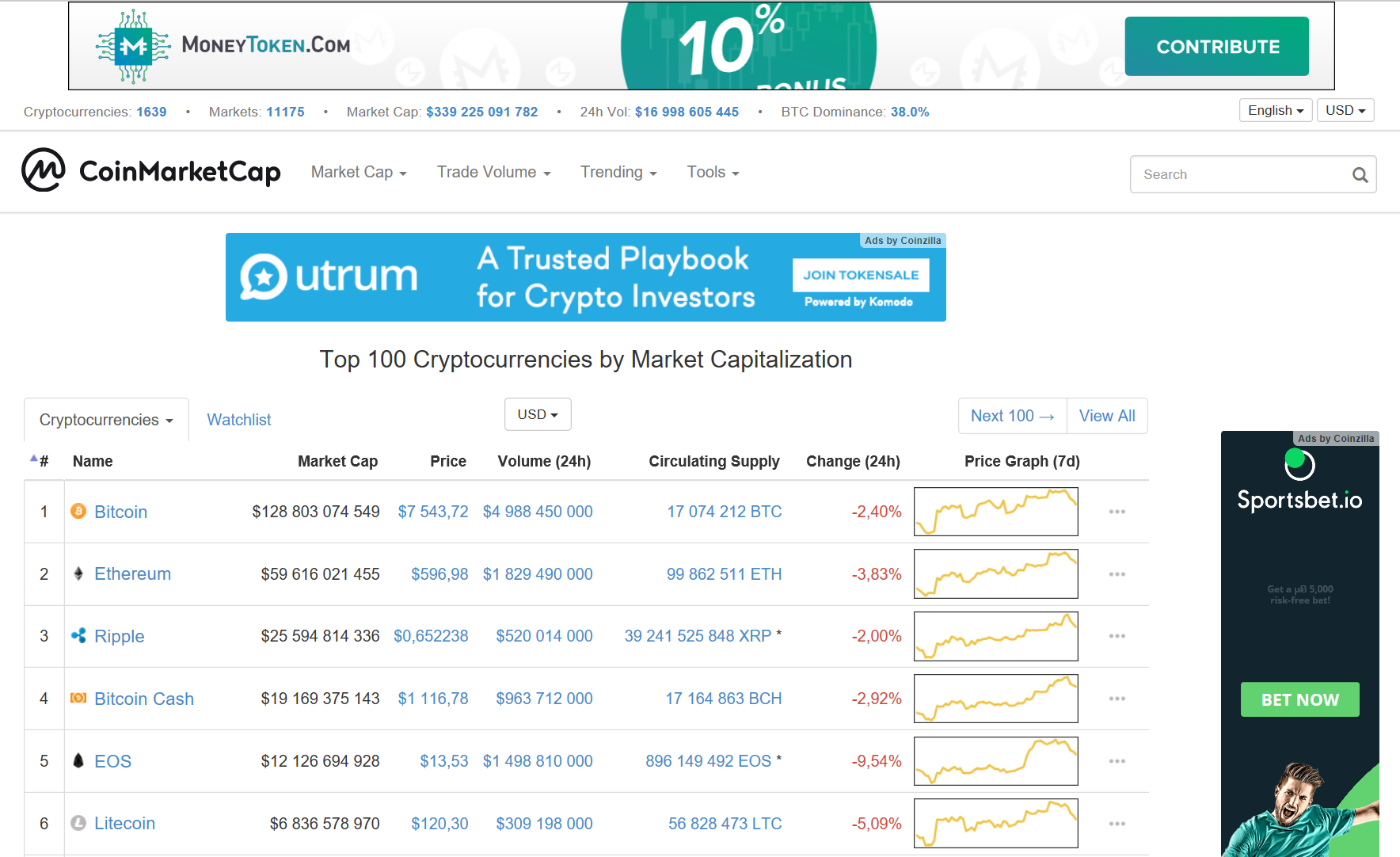Click the Ads by Coinzilla label on Utrum banner
Screen dimensions: 1400x857
click(x=903, y=240)
